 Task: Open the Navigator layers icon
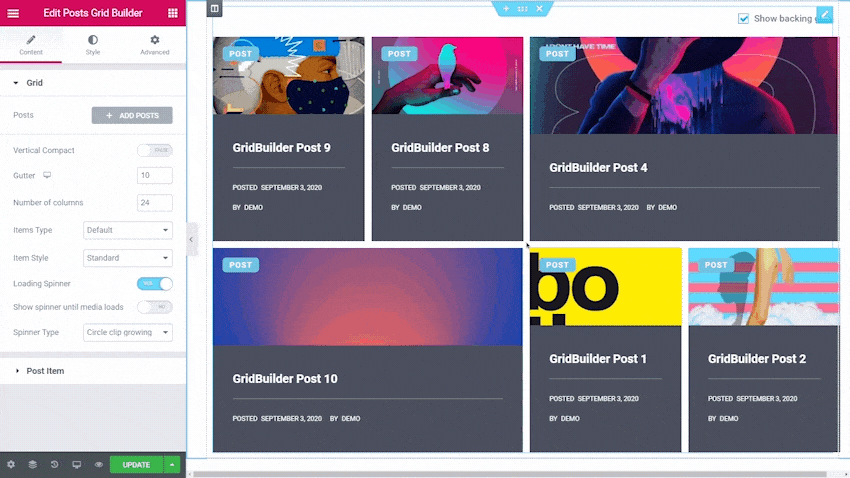point(33,464)
